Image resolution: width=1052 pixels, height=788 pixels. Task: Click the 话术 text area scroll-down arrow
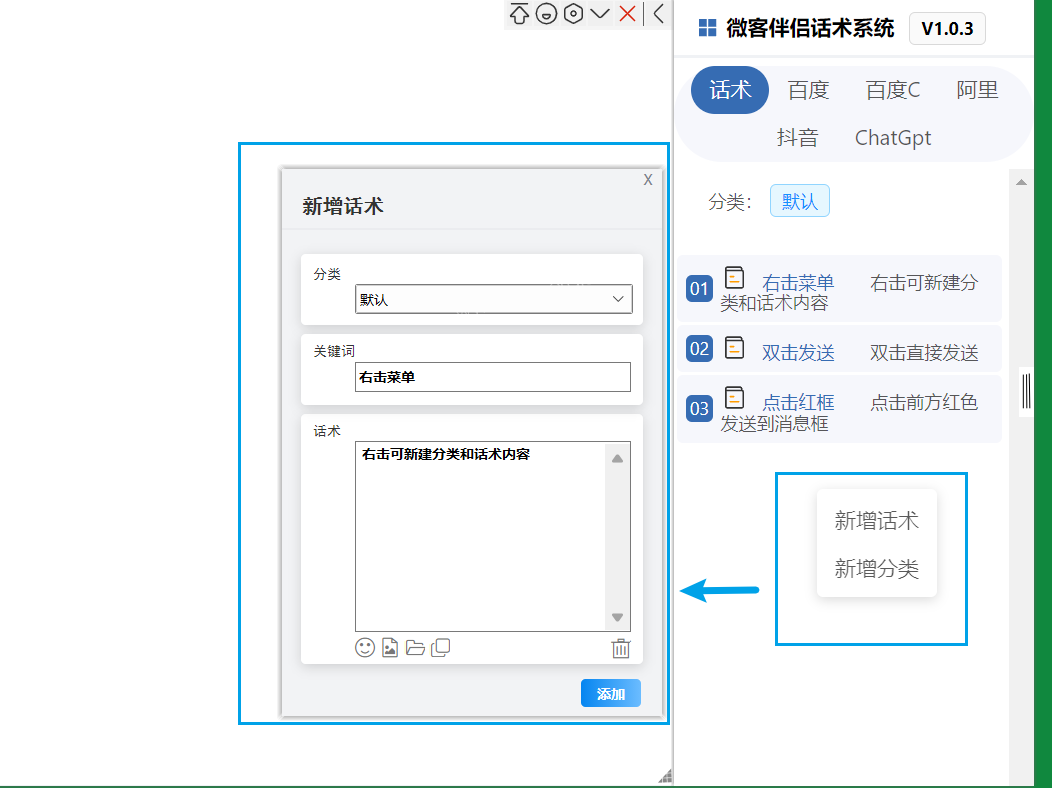617,617
